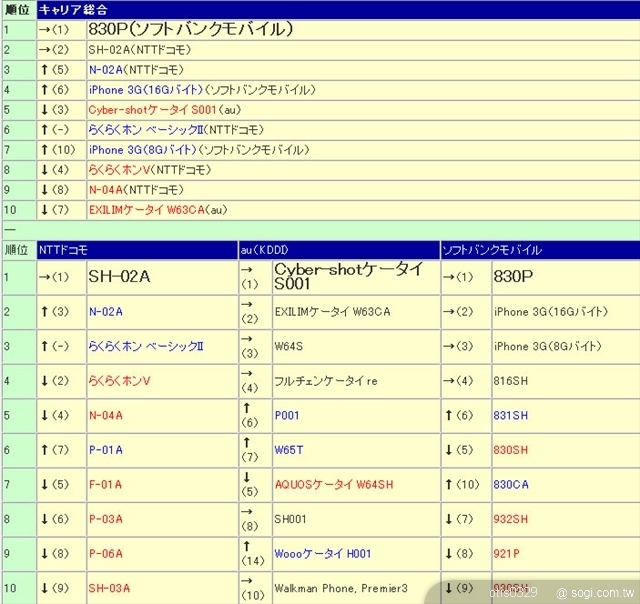Click iPhone 3G(16Gバイト) in SoftBank column
The height and width of the screenshot is (604, 640).
pyautogui.click(x=551, y=312)
